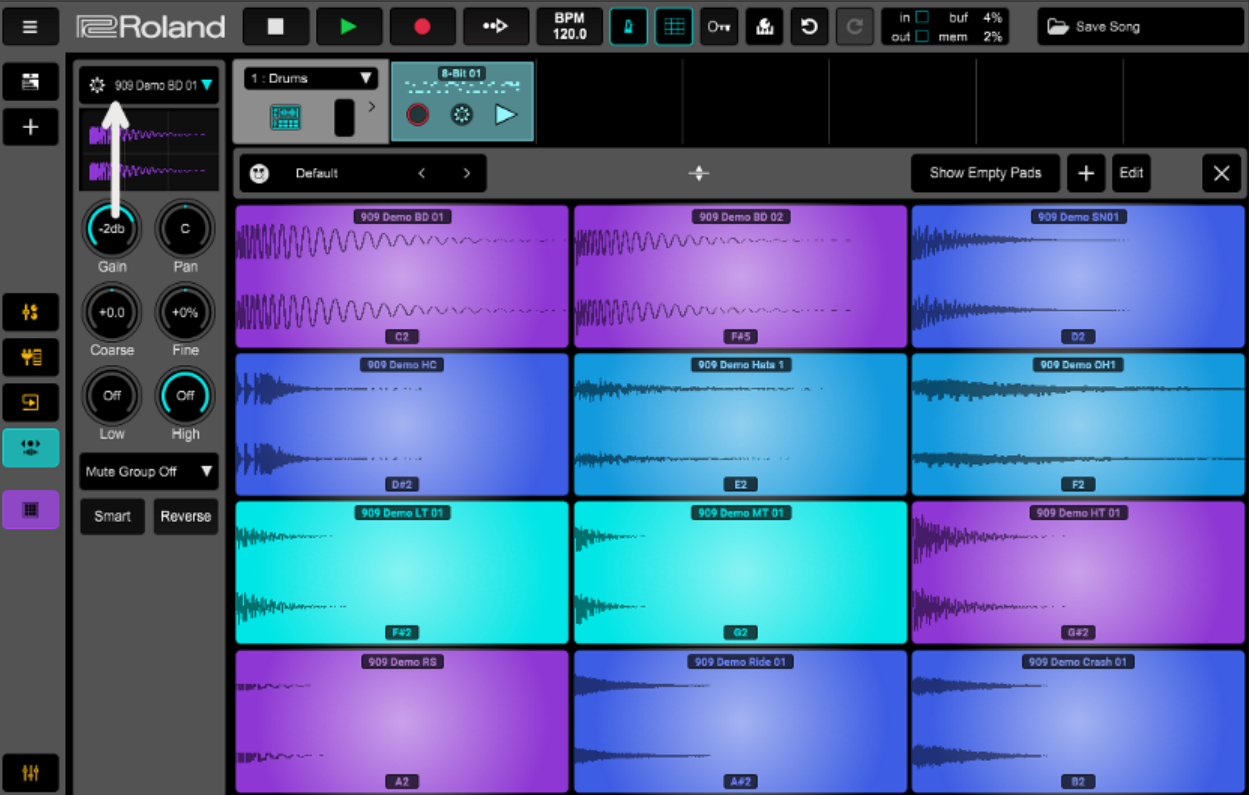The image size is (1249, 795).
Task: Click the BPM 120.0 tempo display
Action: [569, 27]
